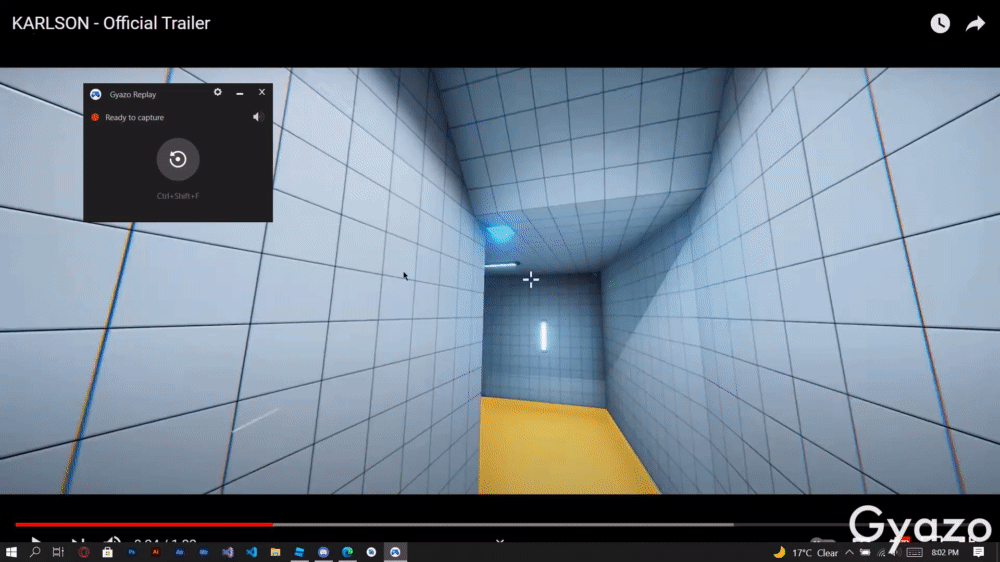Open the Gyazo Replay taskbar icon

pyautogui.click(x=395, y=552)
